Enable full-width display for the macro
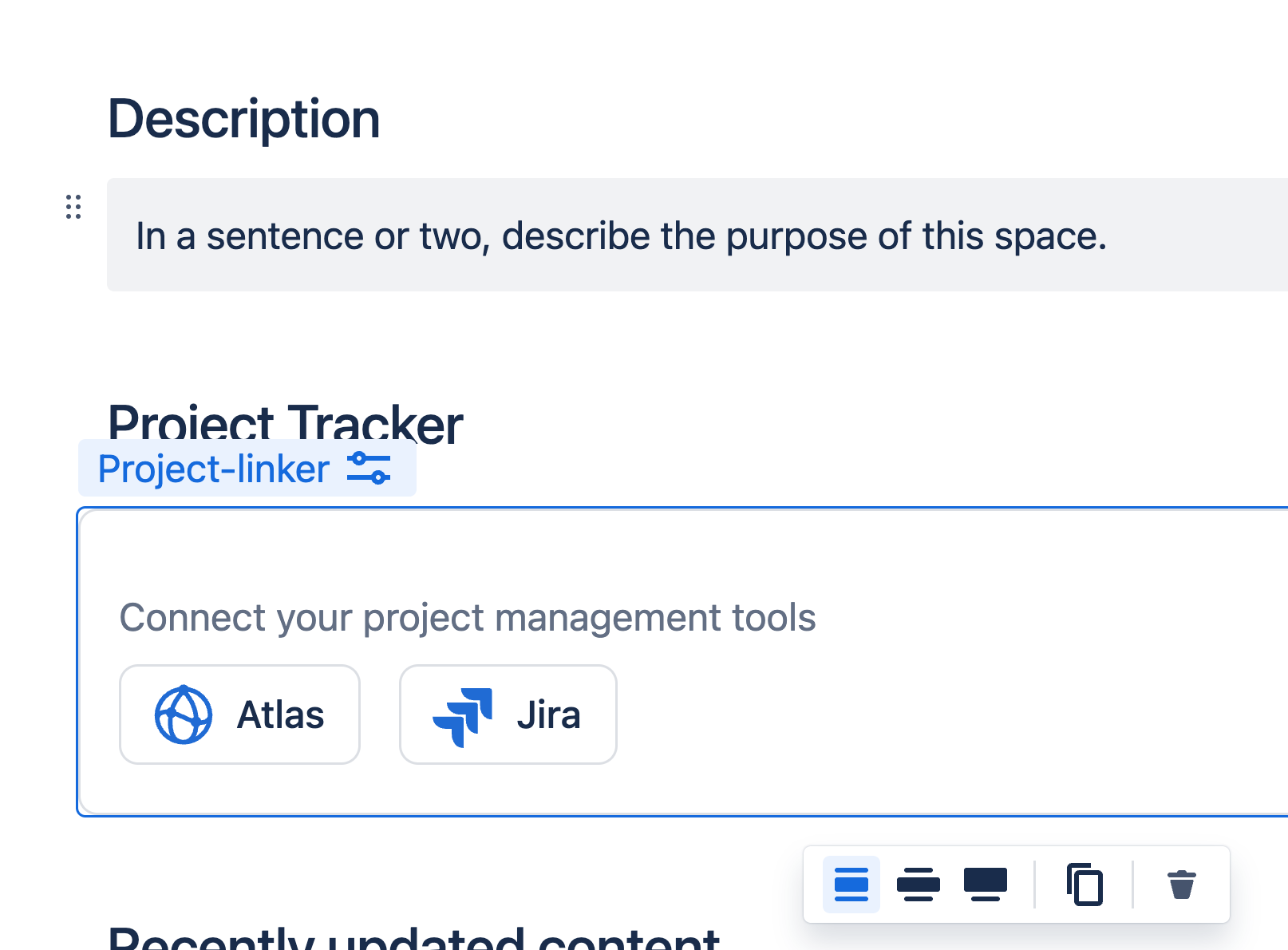1288x950 pixels. (x=986, y=884)
